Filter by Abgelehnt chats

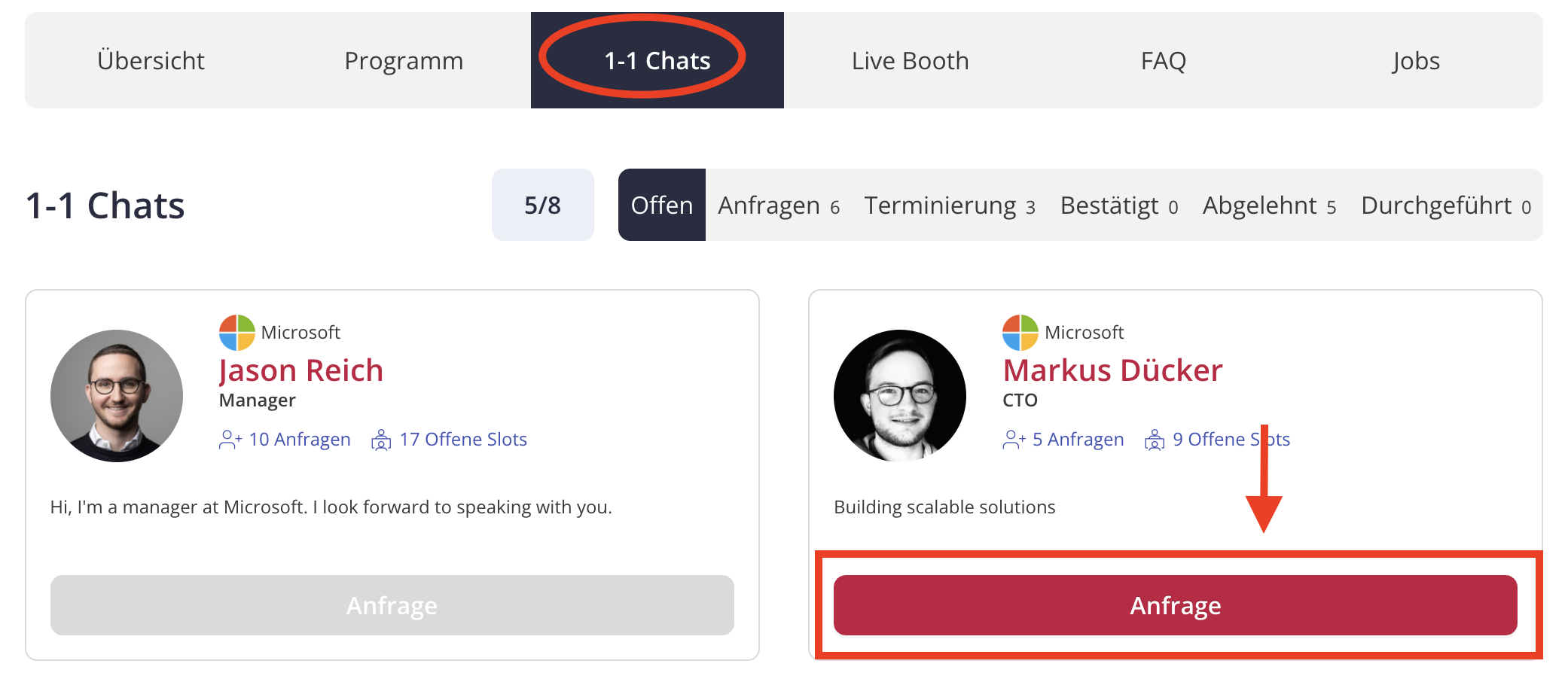pyautogui.click(x=1269, y=206)
